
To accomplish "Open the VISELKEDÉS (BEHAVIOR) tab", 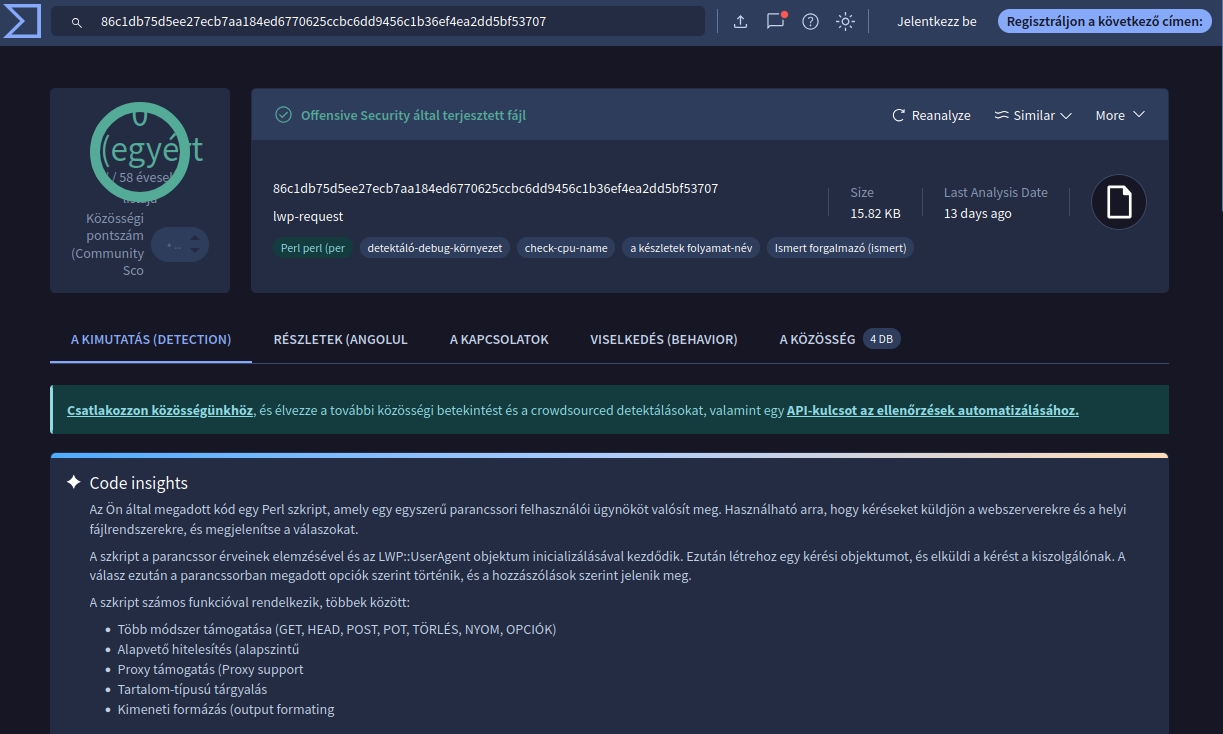I will [x=664, y=339].
